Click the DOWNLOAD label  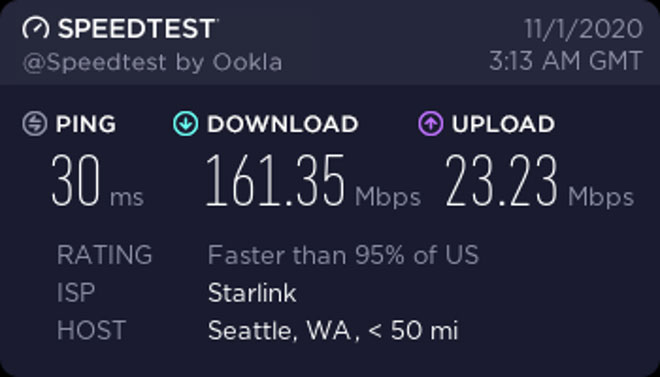(282, 124)
